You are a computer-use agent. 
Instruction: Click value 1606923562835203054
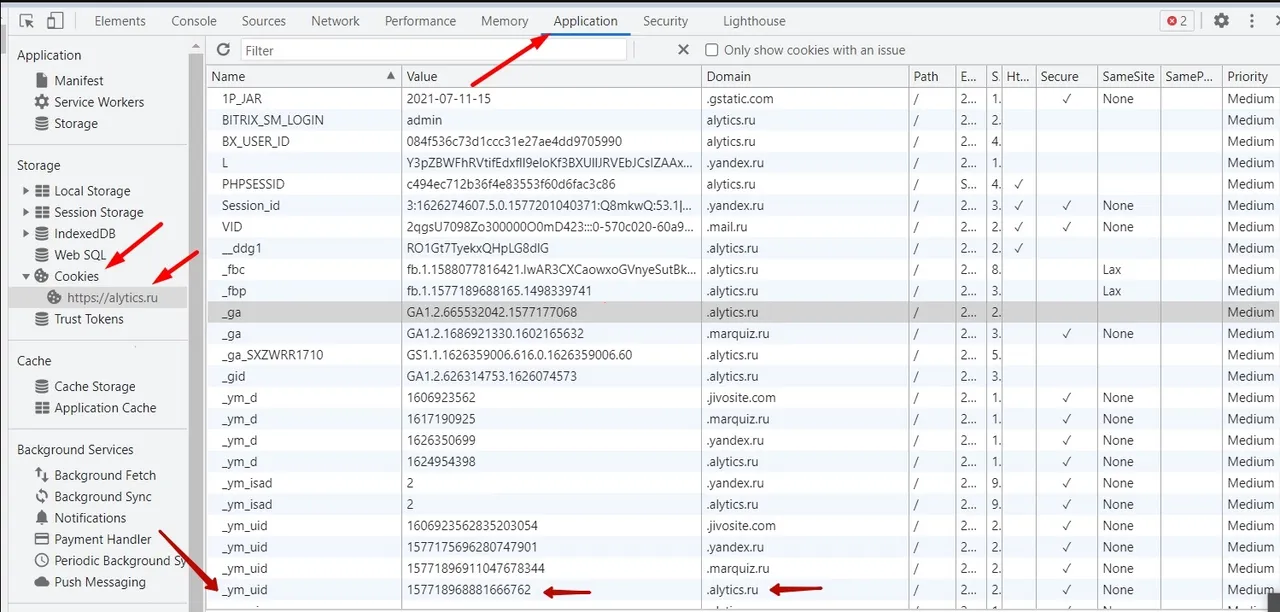pyautogui.click(x=472, y=526)
